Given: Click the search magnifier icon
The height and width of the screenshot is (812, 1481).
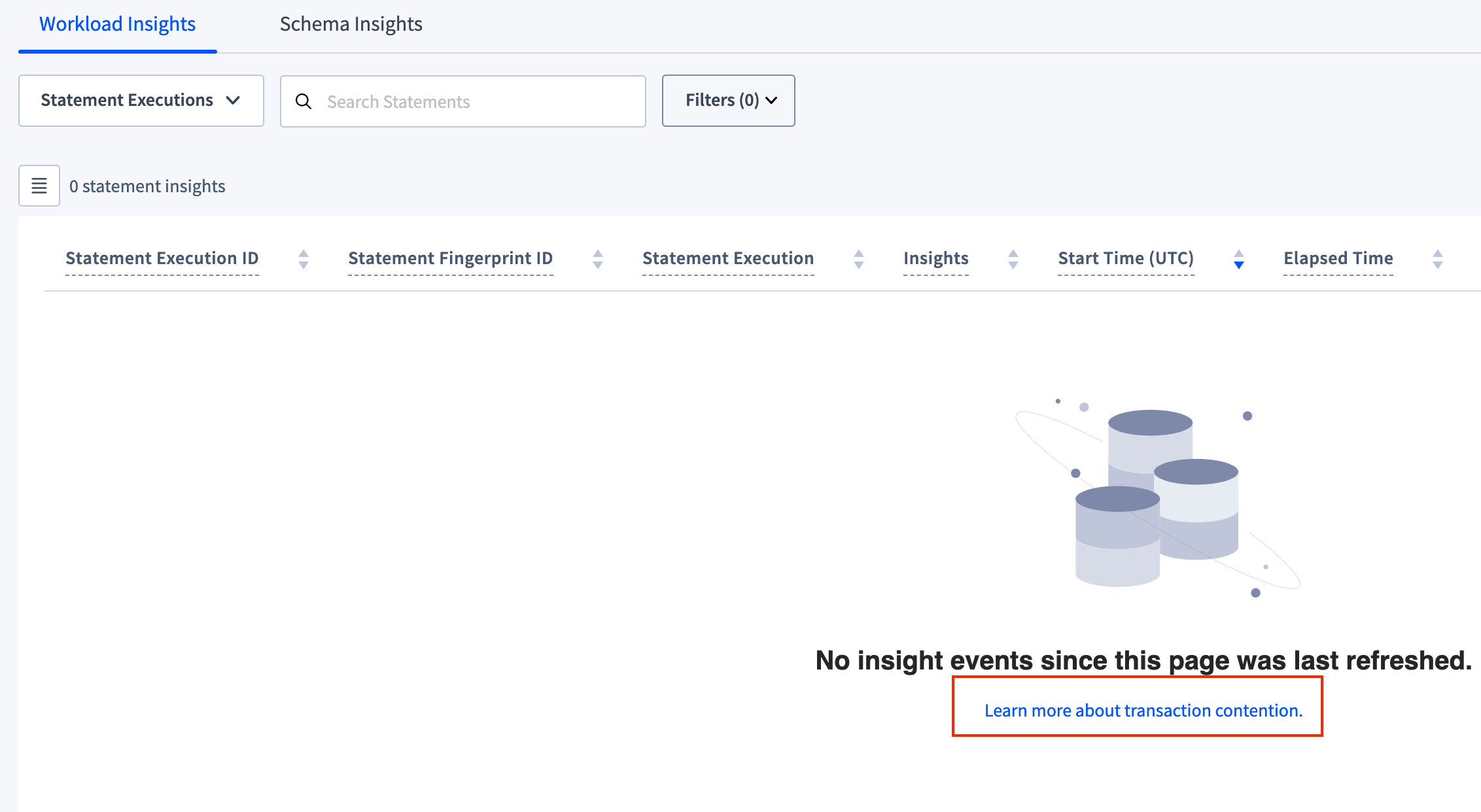Looking at the screenshot, I should [x=304, y=101].
